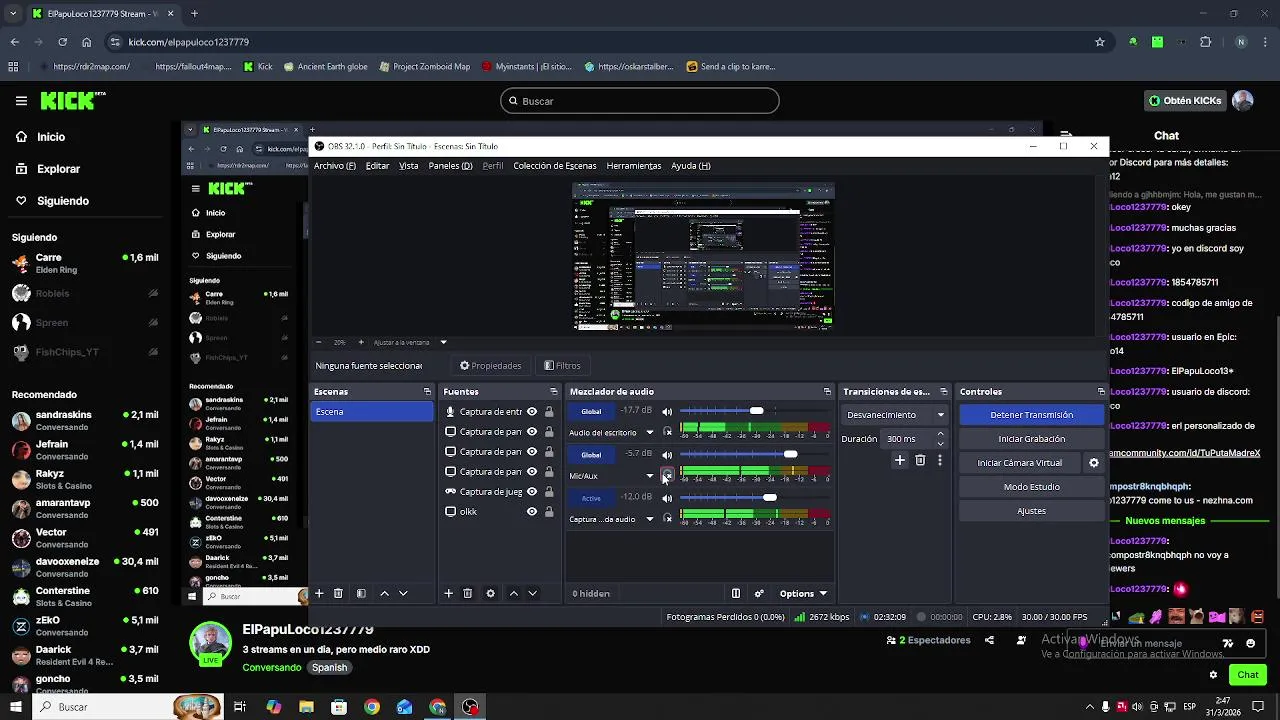Toggle monitoring icon for Captura ...da audio
This screenshot has width=1280, height=720.
(x=668, y=518)
